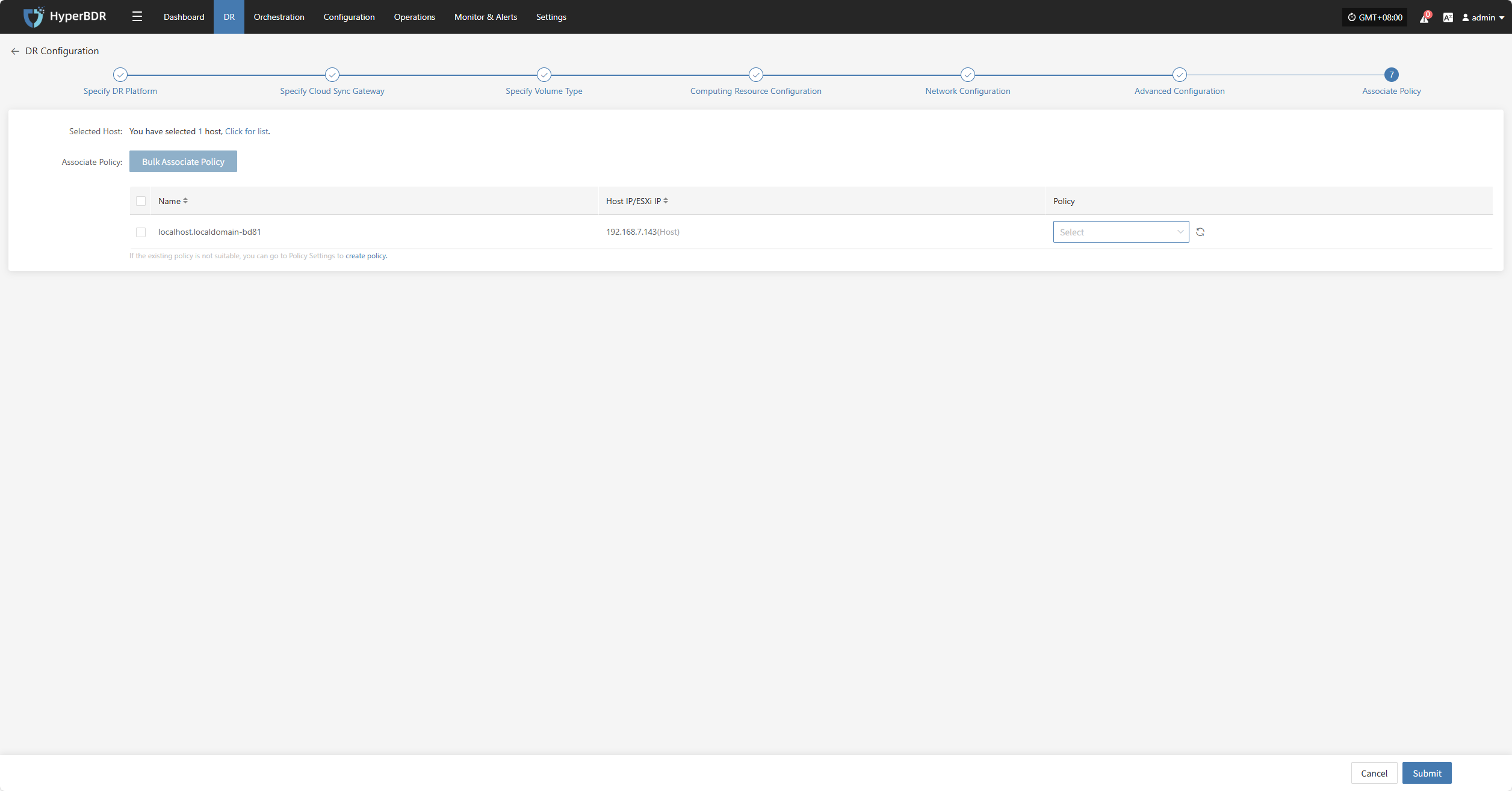Click the HyperBDR shield logo
This screenshot has height=791, width=1512.
click(x=33, y=17)
